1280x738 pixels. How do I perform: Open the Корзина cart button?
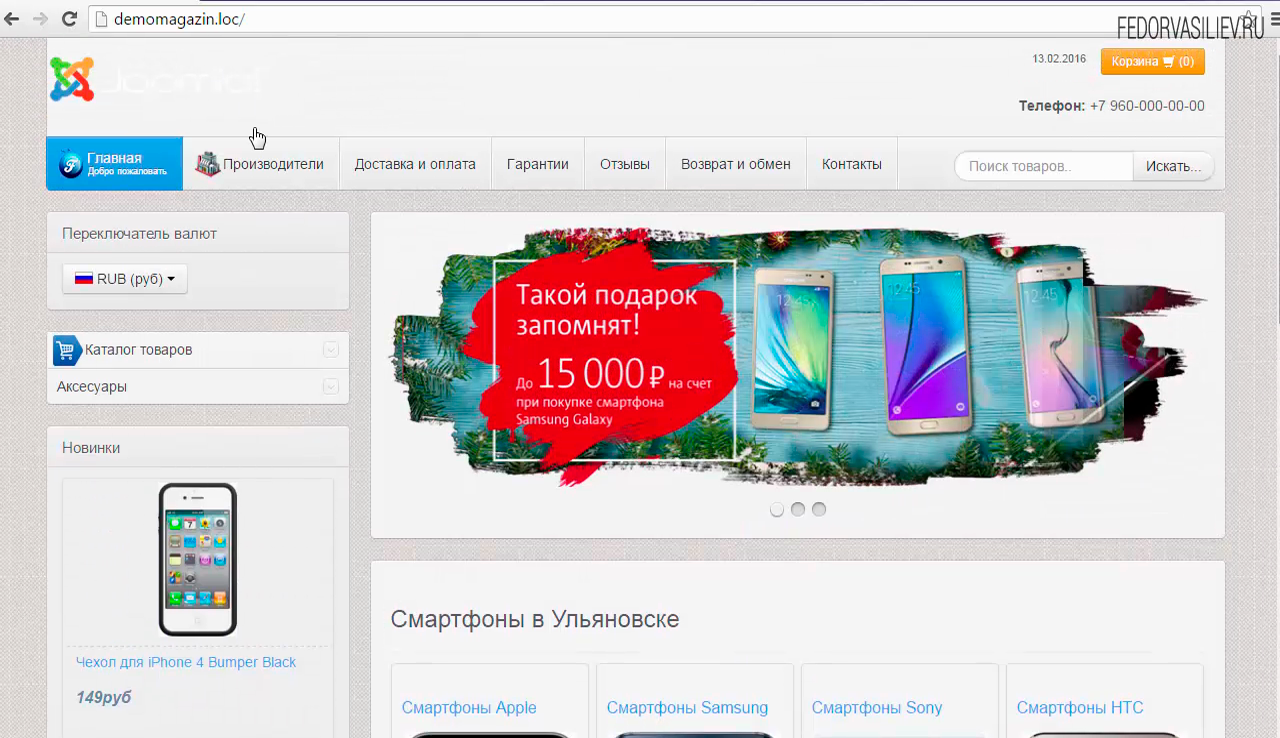click(x=1152, y=62)
